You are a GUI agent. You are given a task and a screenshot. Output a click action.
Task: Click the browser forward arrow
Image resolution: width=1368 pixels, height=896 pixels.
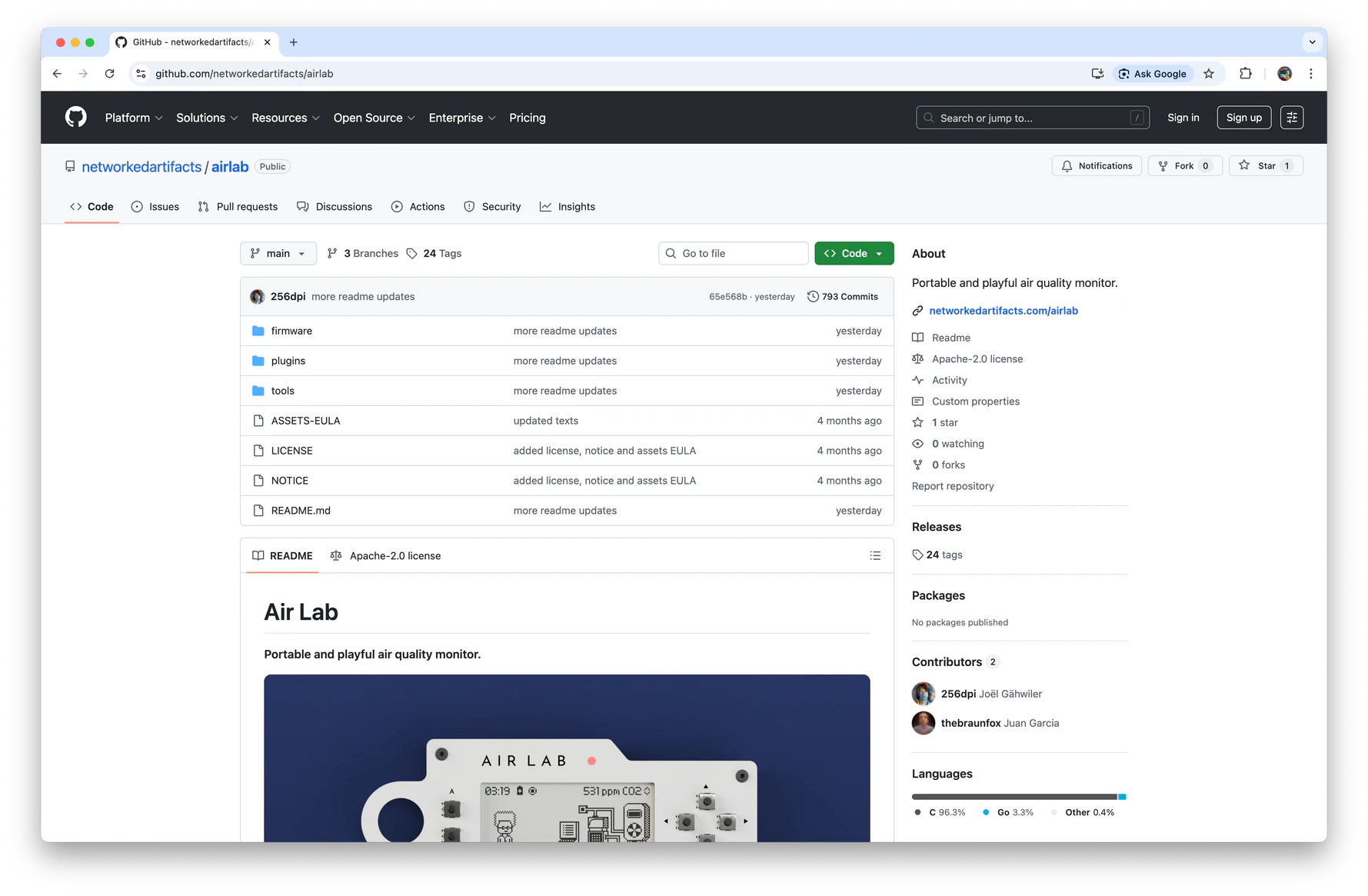point(83,74)
